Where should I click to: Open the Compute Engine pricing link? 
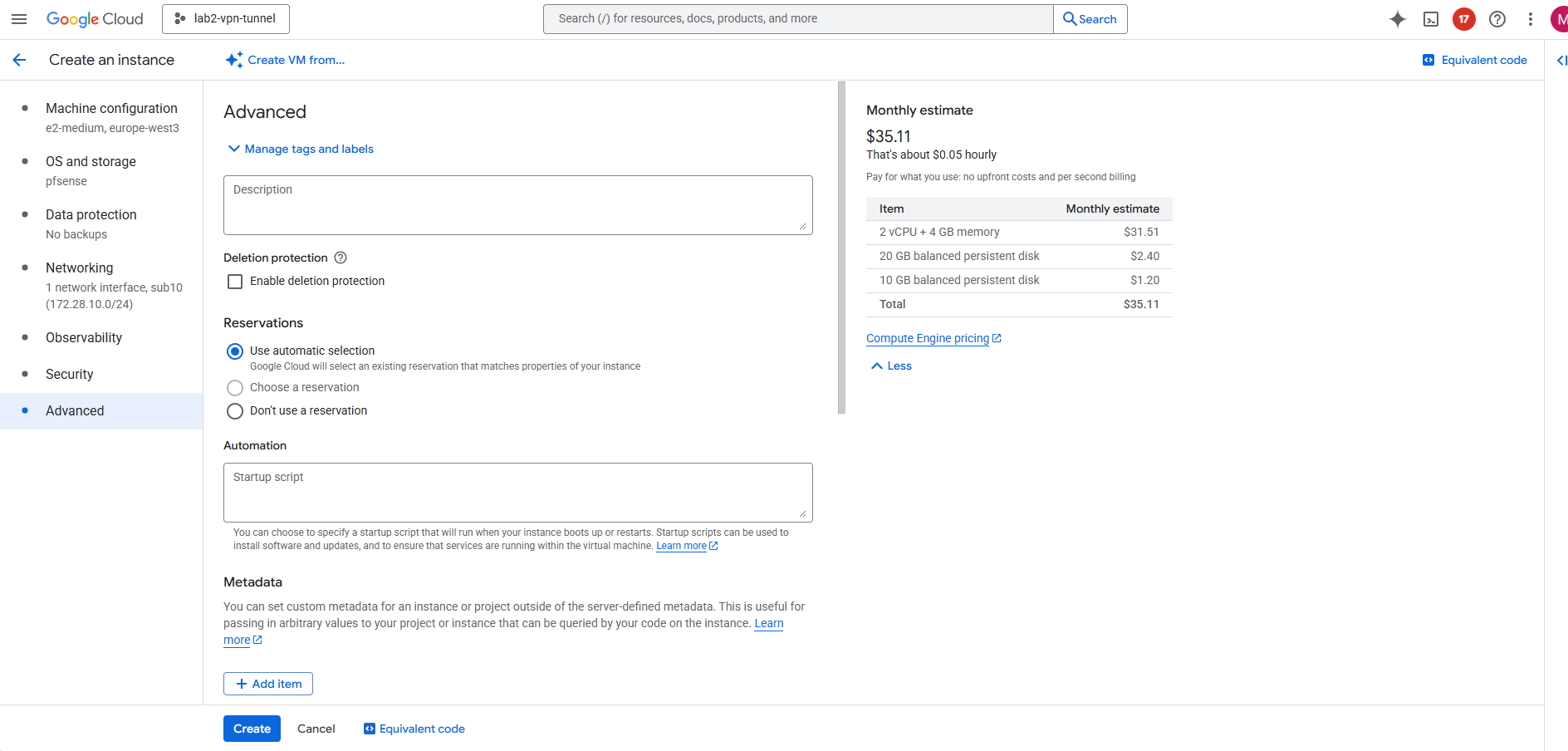pos(928,338)
